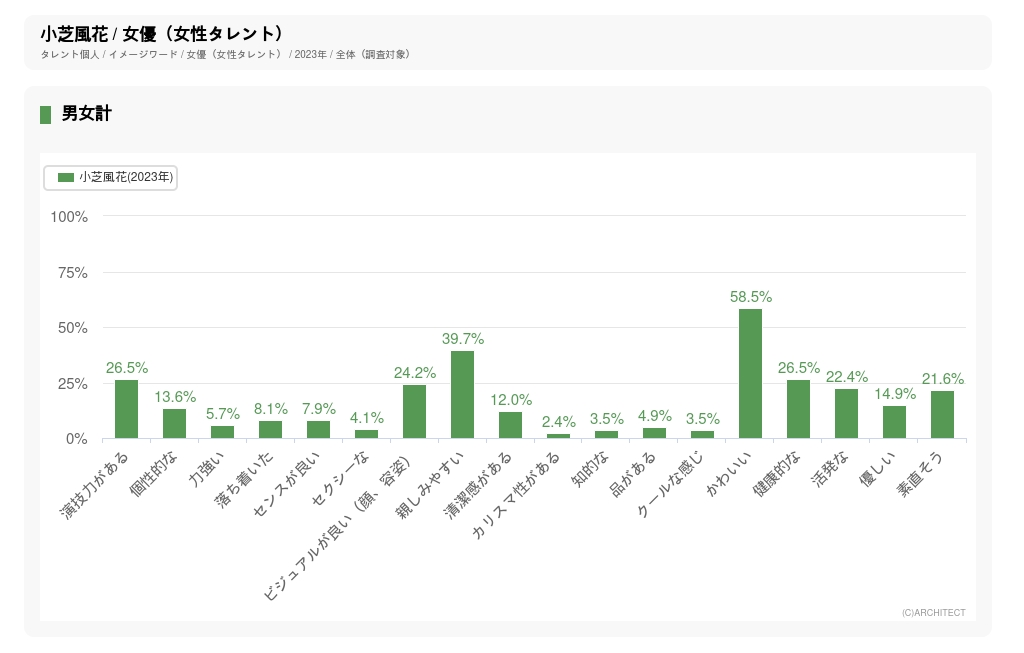Click the green legend color swatch

66,177
